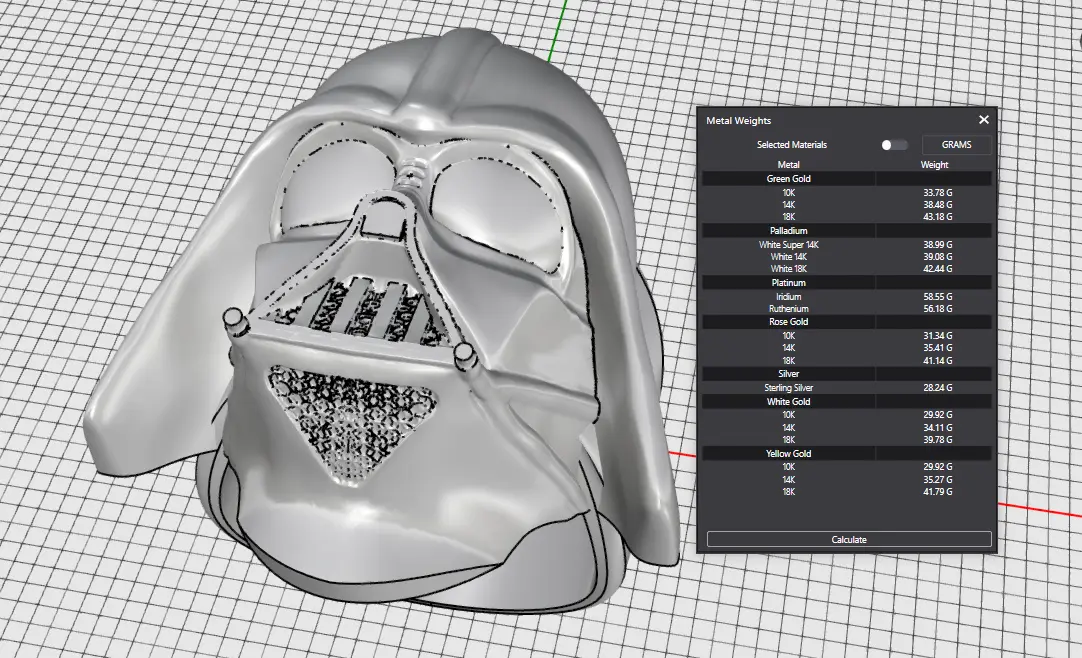Select the Palladium group row

847,230
